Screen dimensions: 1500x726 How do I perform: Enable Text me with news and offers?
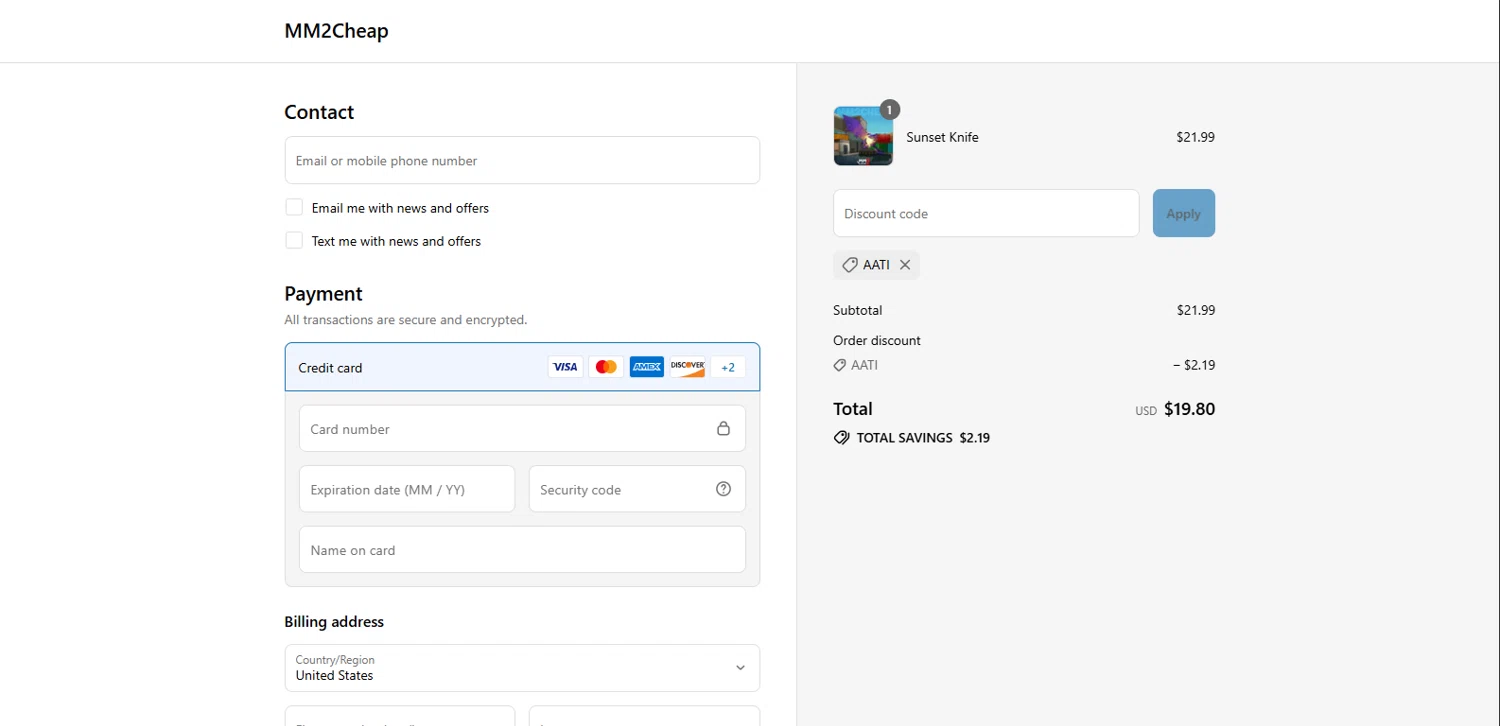(x=294, y=240)
